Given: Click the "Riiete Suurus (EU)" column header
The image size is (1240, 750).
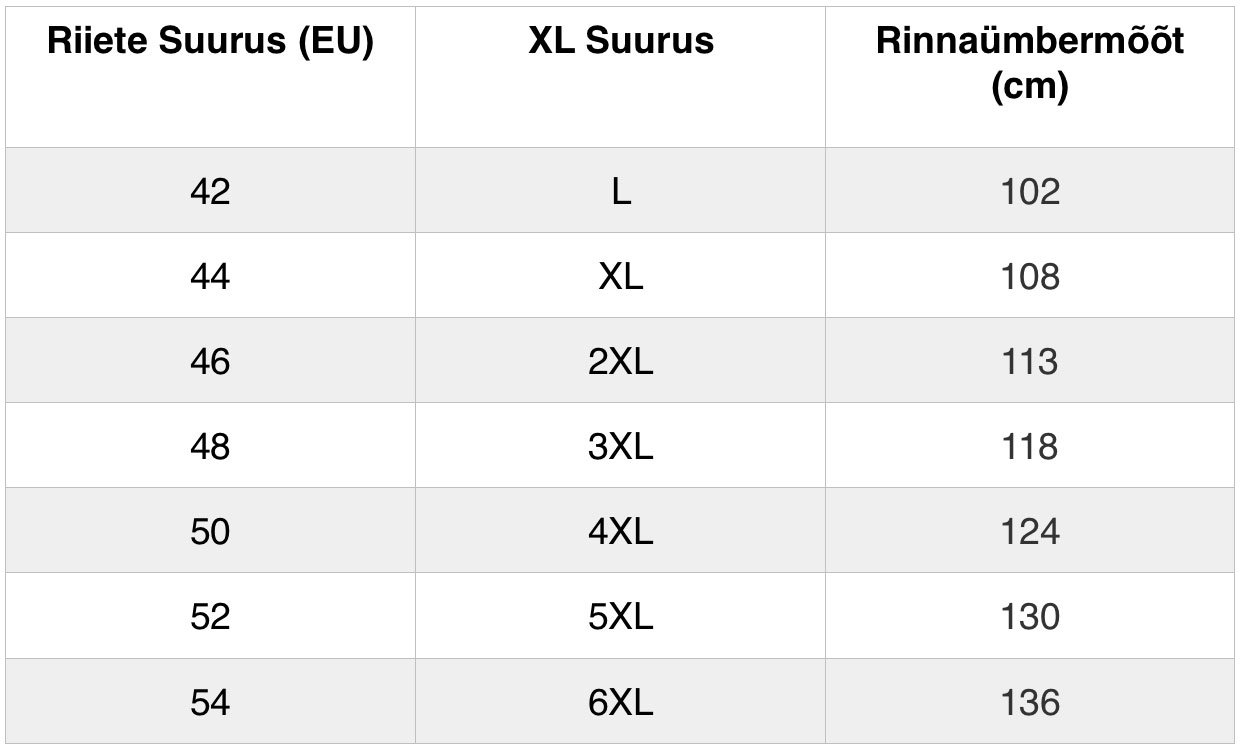Looking at the screenshot, I should (x=210, y=42).
